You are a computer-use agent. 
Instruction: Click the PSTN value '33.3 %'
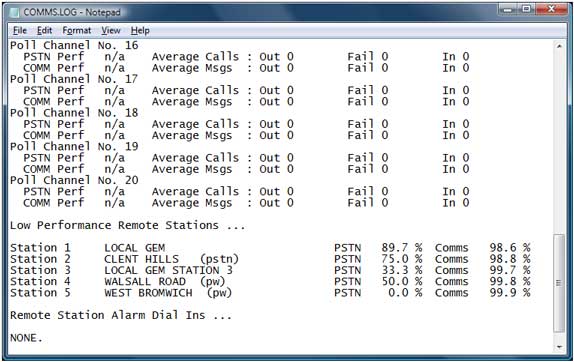click(402, 270)
